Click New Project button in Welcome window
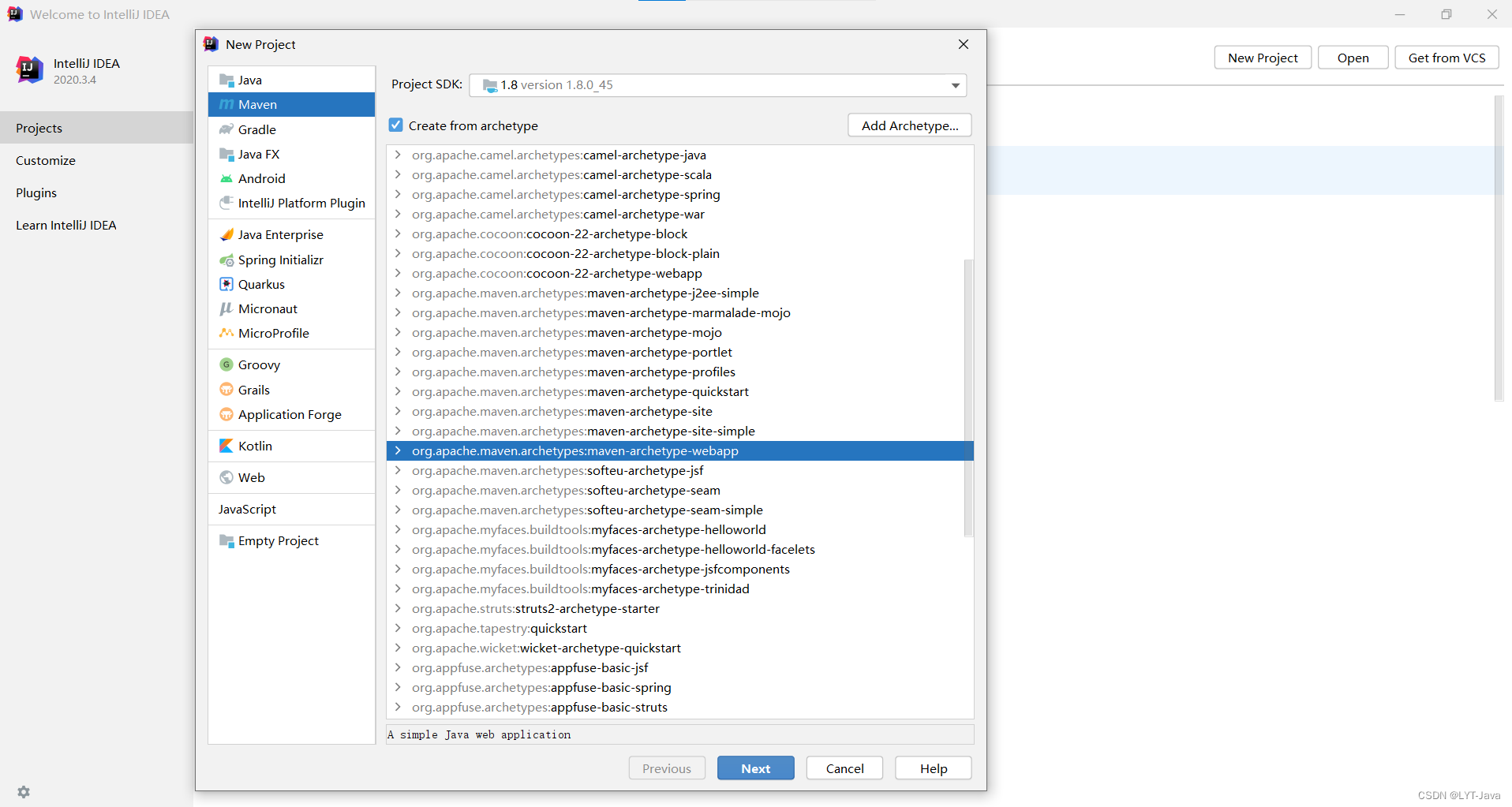The image size is (1512, 807). (1263, 58)
